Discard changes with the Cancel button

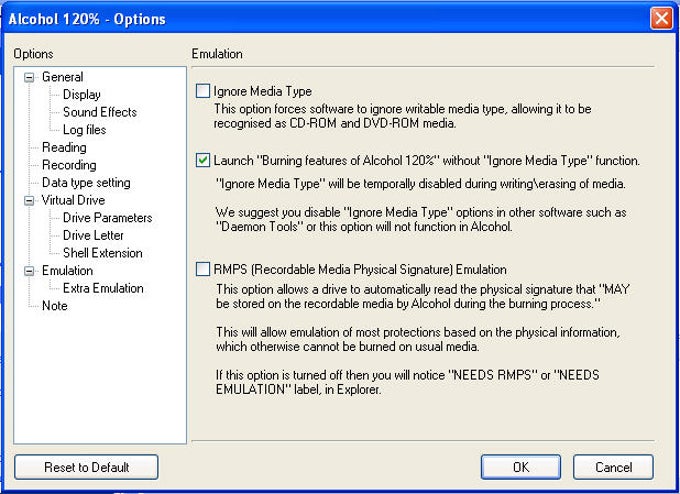click(613, 467)
